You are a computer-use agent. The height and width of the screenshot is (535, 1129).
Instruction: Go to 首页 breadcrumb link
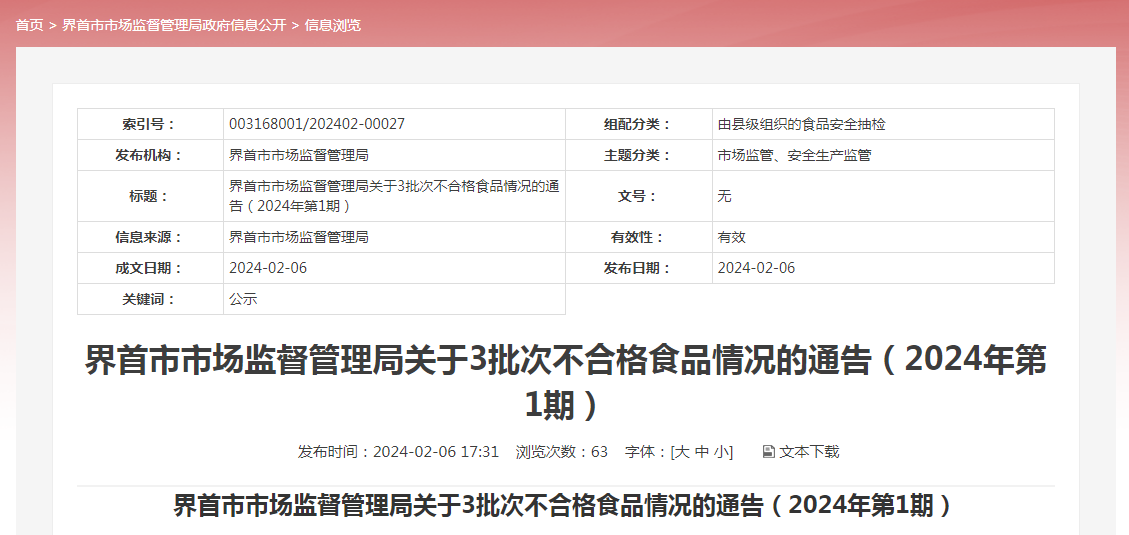[30, 25]
